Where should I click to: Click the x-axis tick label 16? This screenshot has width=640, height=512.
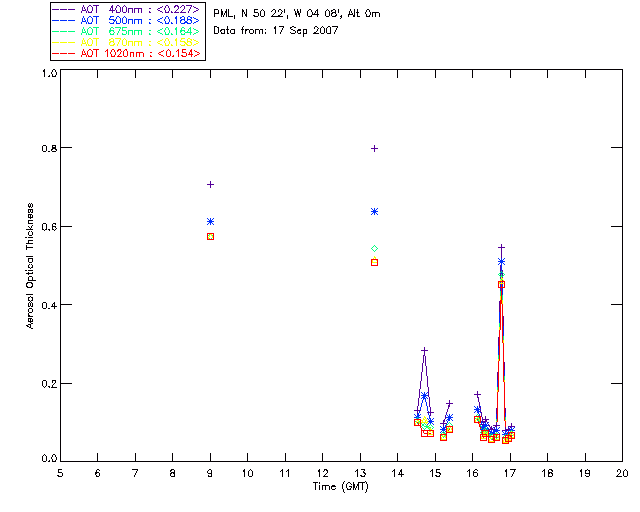point(473,473)
